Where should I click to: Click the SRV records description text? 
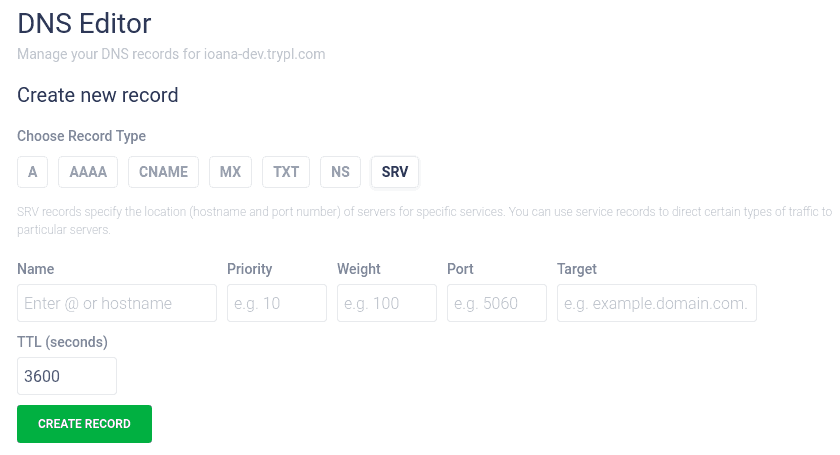(424, 220)
